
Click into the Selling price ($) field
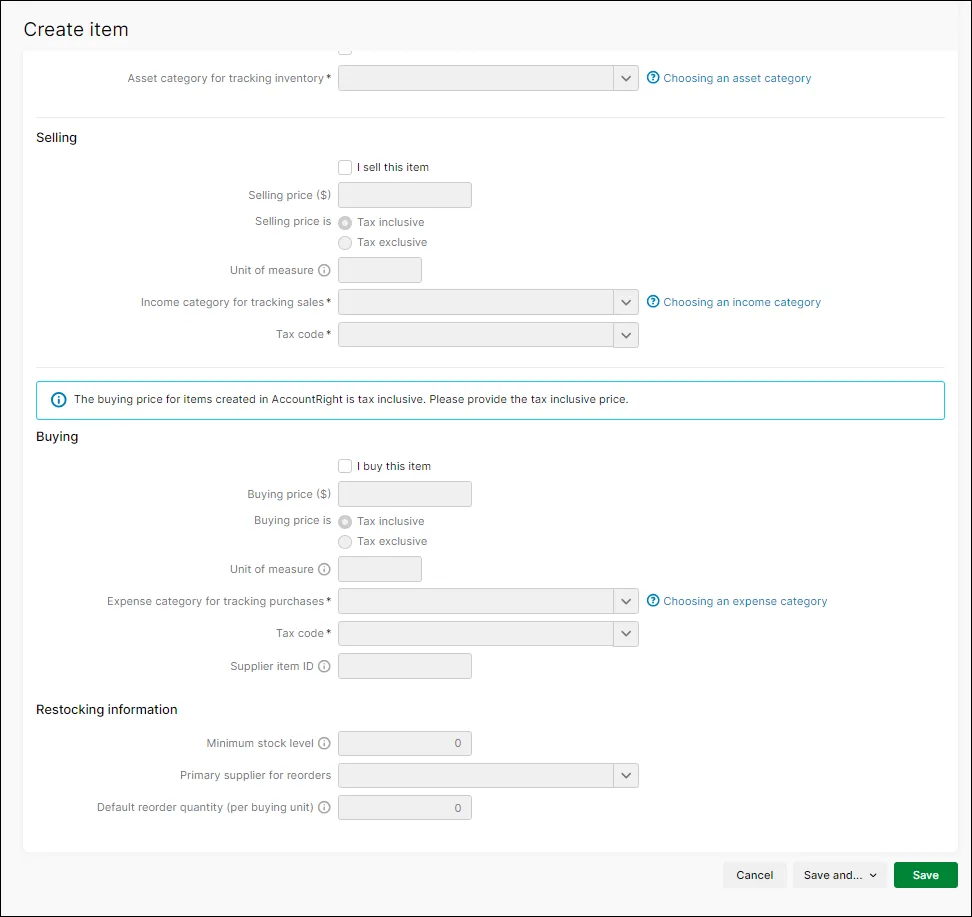click(x=405, y=195)
